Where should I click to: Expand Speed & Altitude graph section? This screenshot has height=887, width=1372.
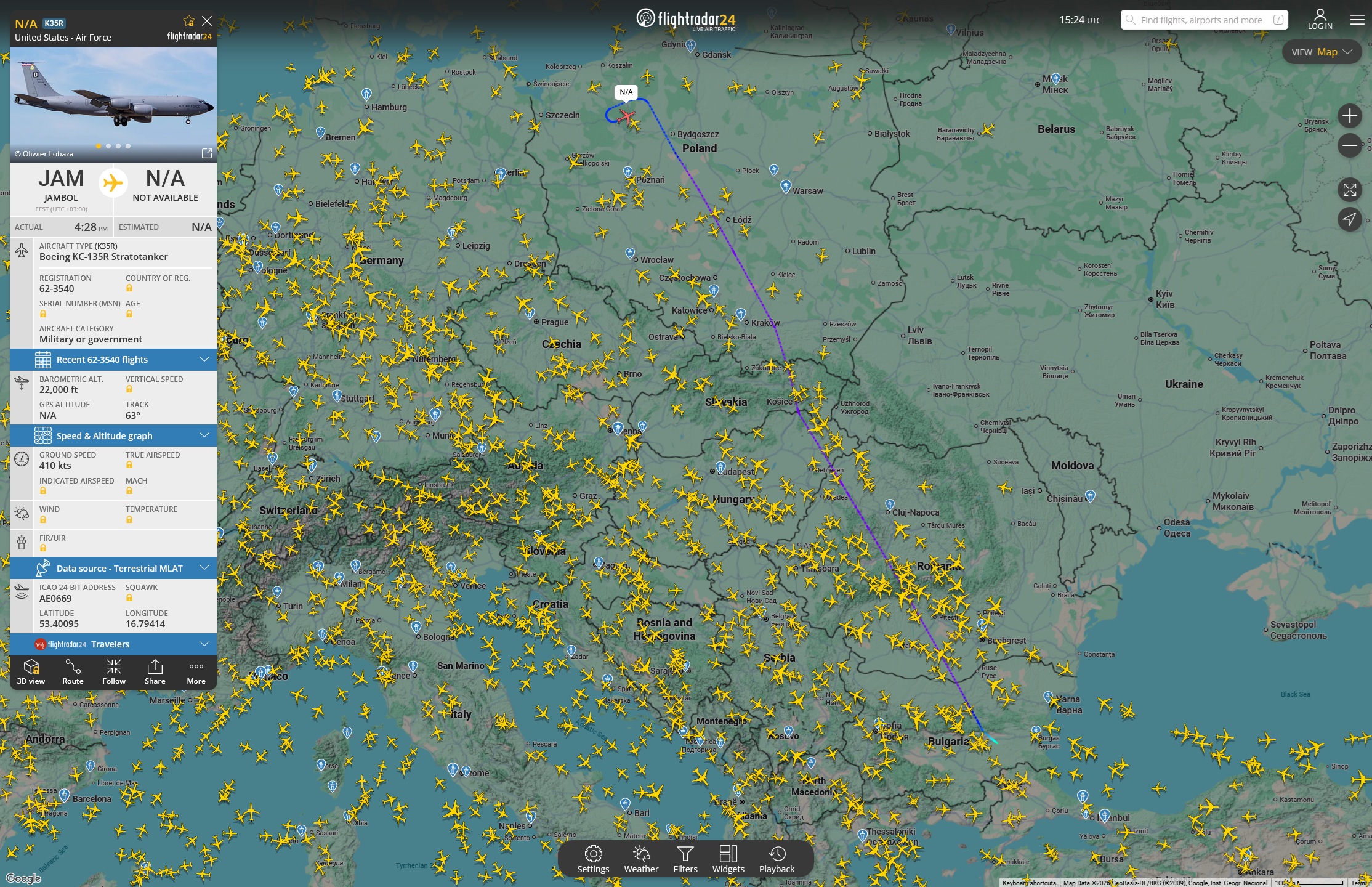coord(113,436)
